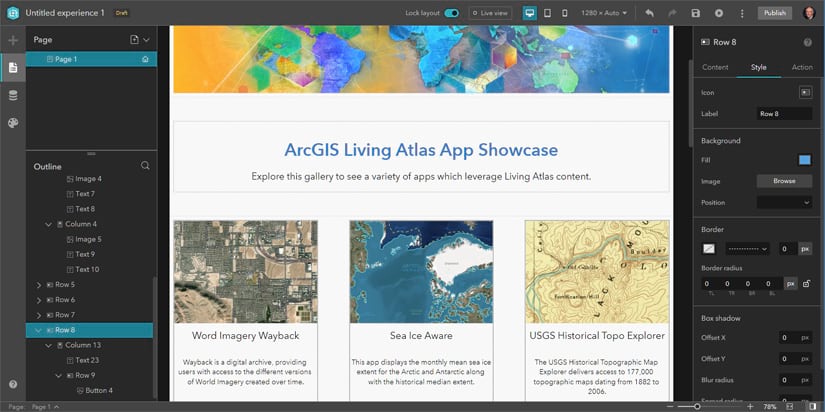The image size is (825, 412).
Task: Click the Word Imagery Wayback thumbnail image
Action: tap(245, 272)
